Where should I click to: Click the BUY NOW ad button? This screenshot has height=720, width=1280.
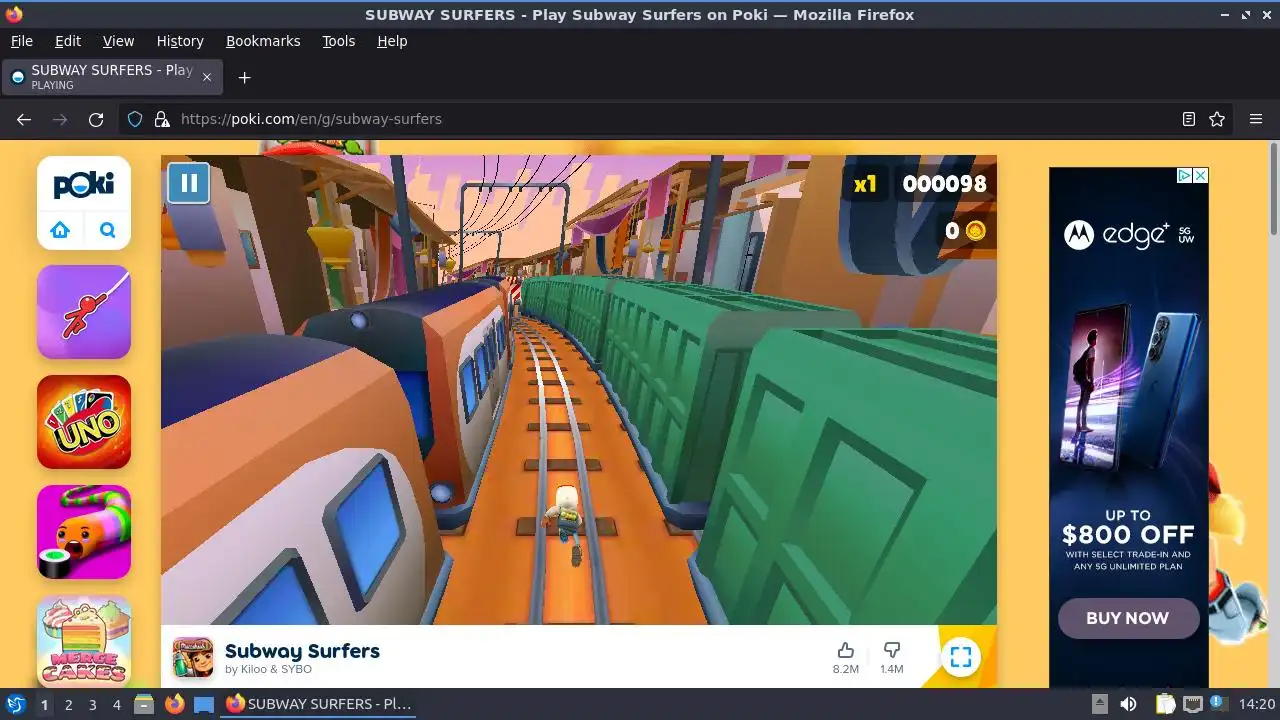pos(1128,618)
